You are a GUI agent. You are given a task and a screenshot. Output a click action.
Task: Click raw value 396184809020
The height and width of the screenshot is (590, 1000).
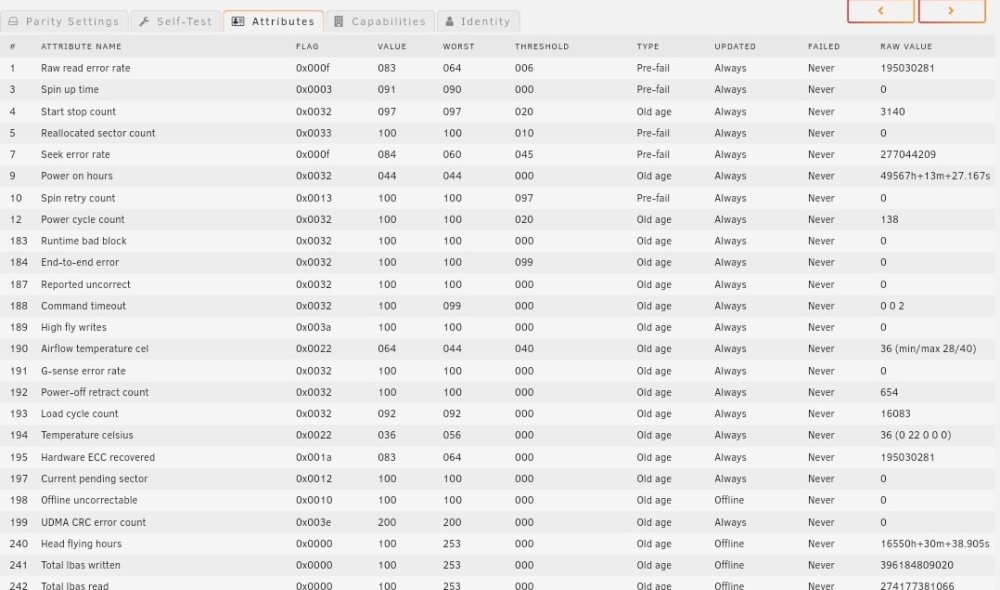pyautogui.click(x=916, y=565)
